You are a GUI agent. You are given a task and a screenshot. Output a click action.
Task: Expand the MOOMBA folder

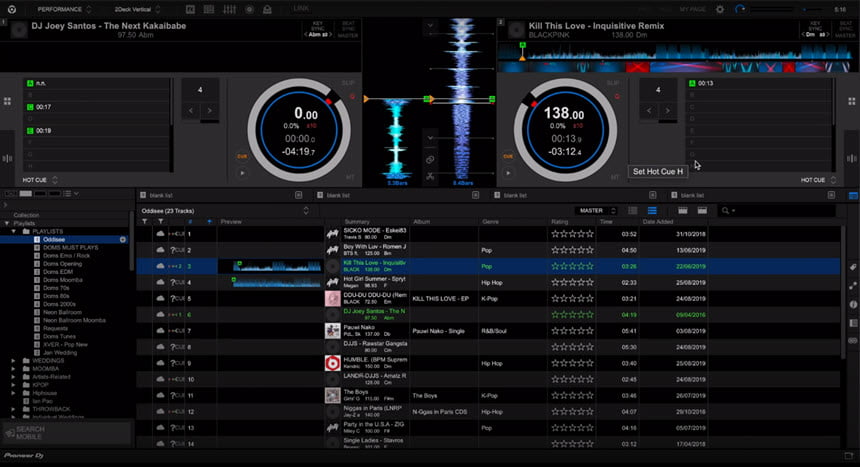click(x=14, y=369)
